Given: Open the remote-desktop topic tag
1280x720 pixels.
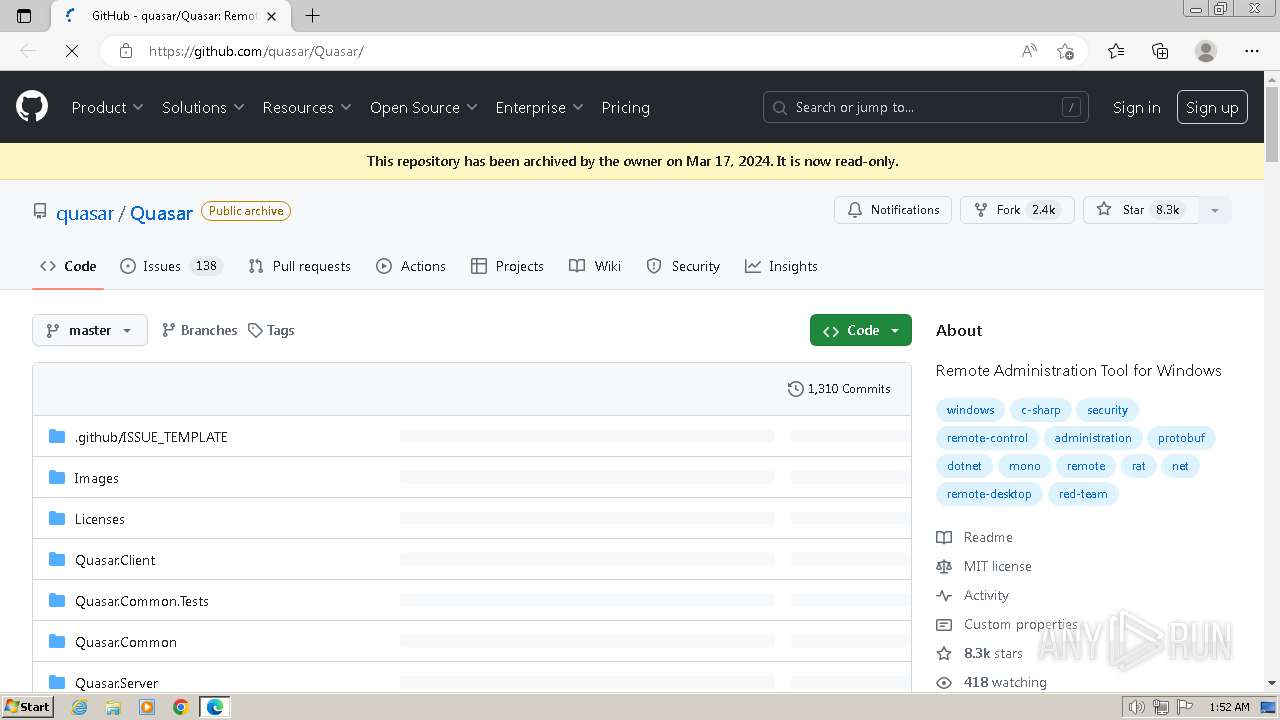Looking at the screenshot, I should (989, 494).
